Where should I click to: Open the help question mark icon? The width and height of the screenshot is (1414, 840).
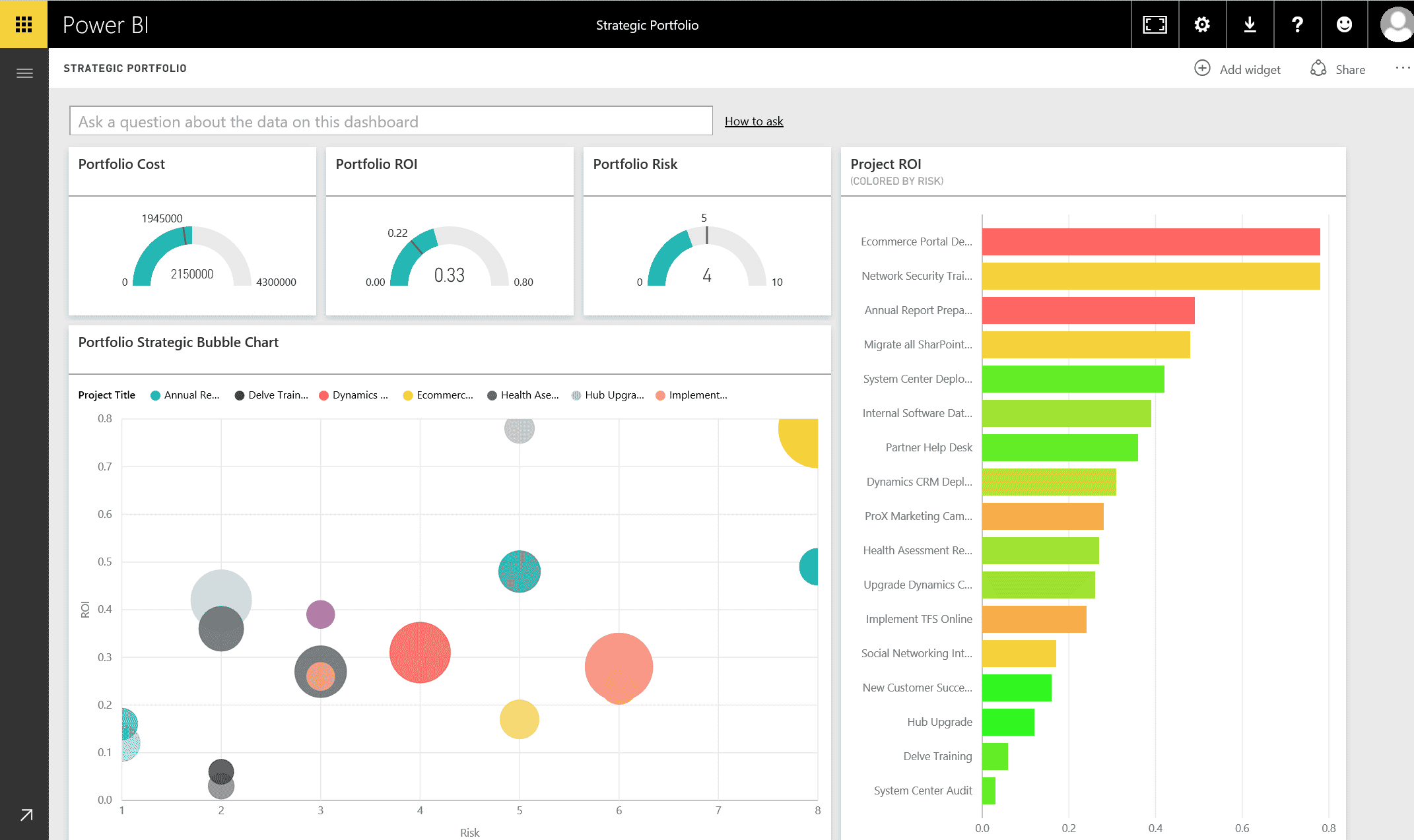click(1297, 24)
